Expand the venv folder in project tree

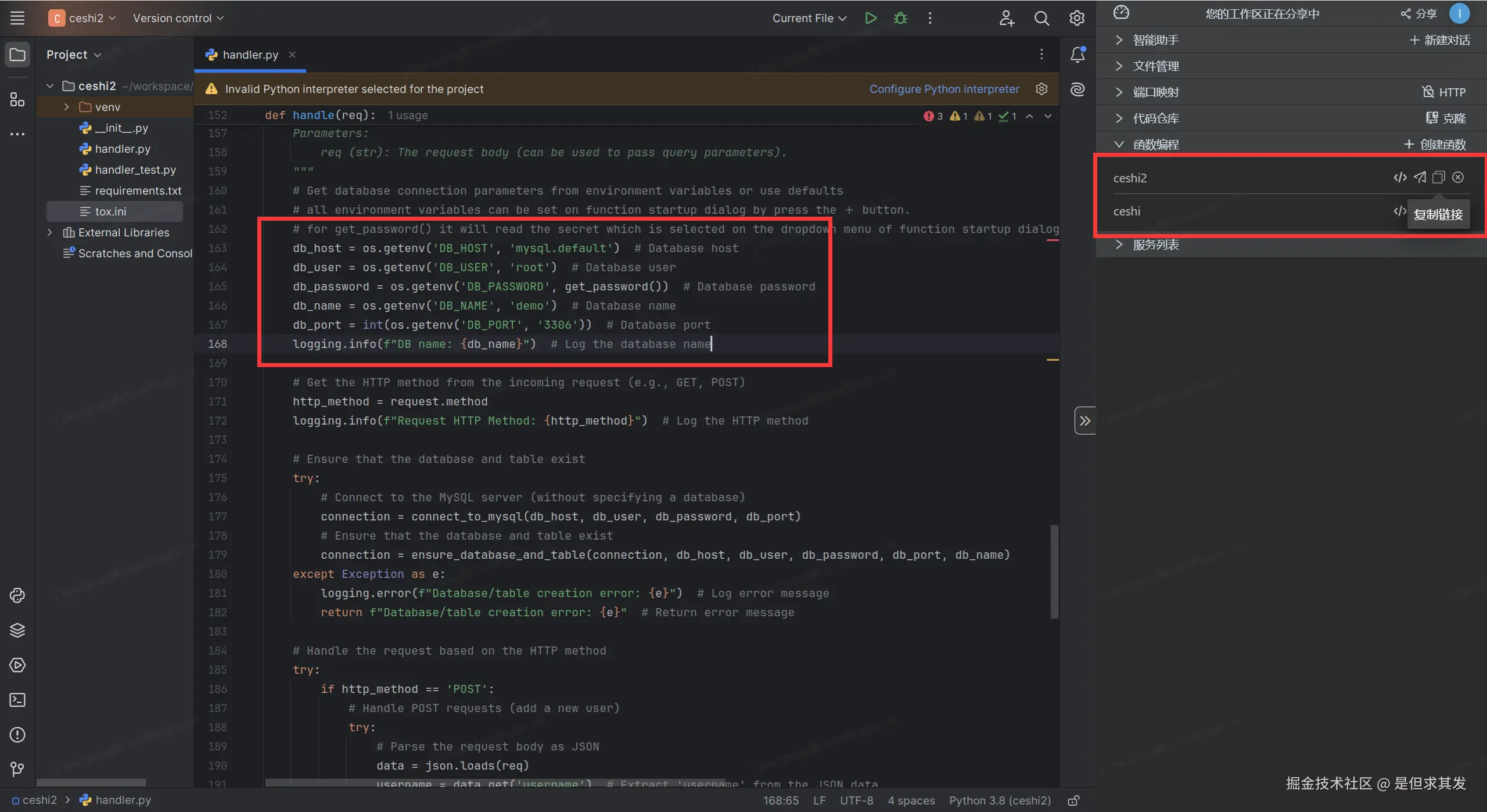[x=66, y=107]
